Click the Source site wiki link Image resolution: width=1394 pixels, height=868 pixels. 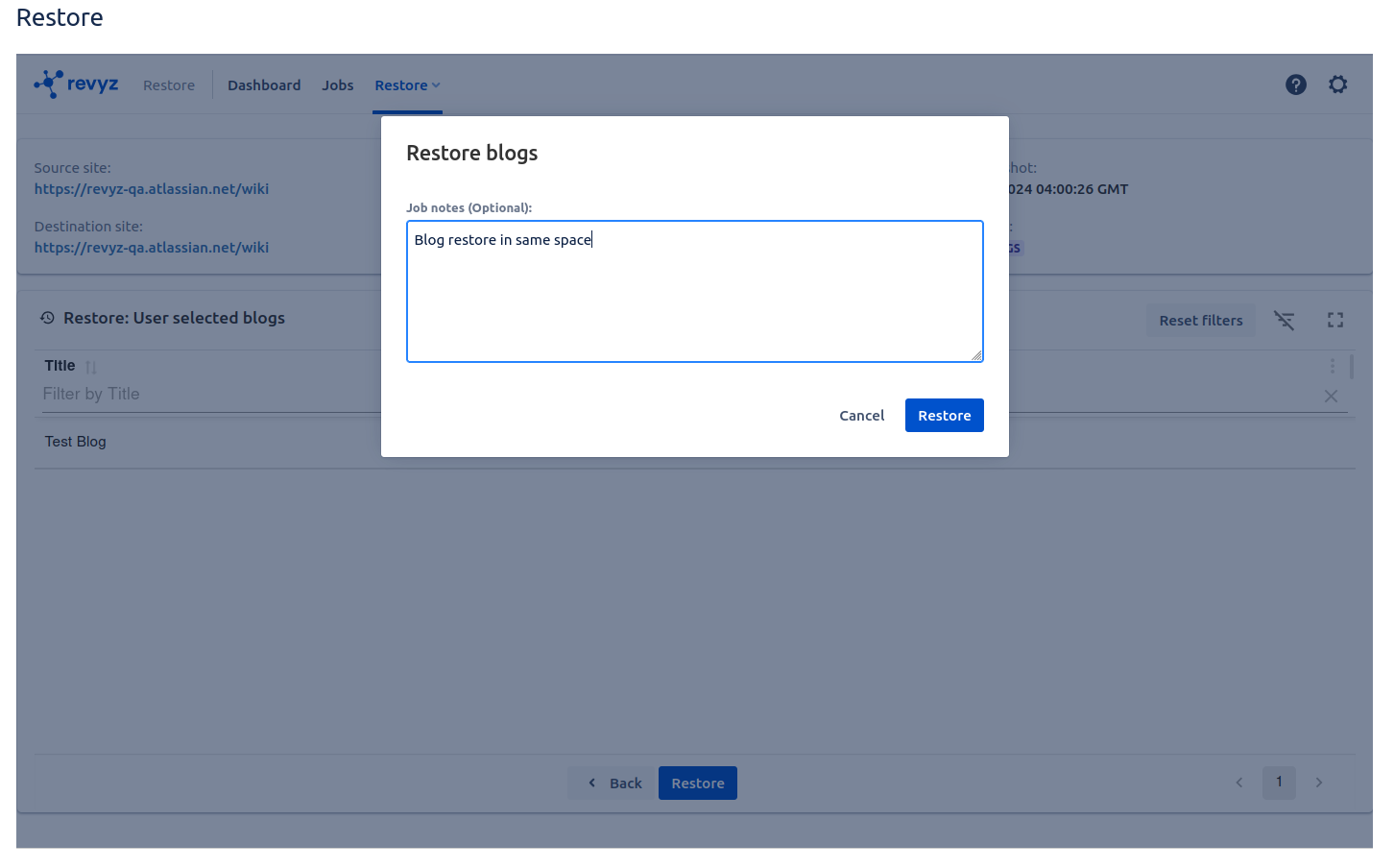[x=152, y=189]
